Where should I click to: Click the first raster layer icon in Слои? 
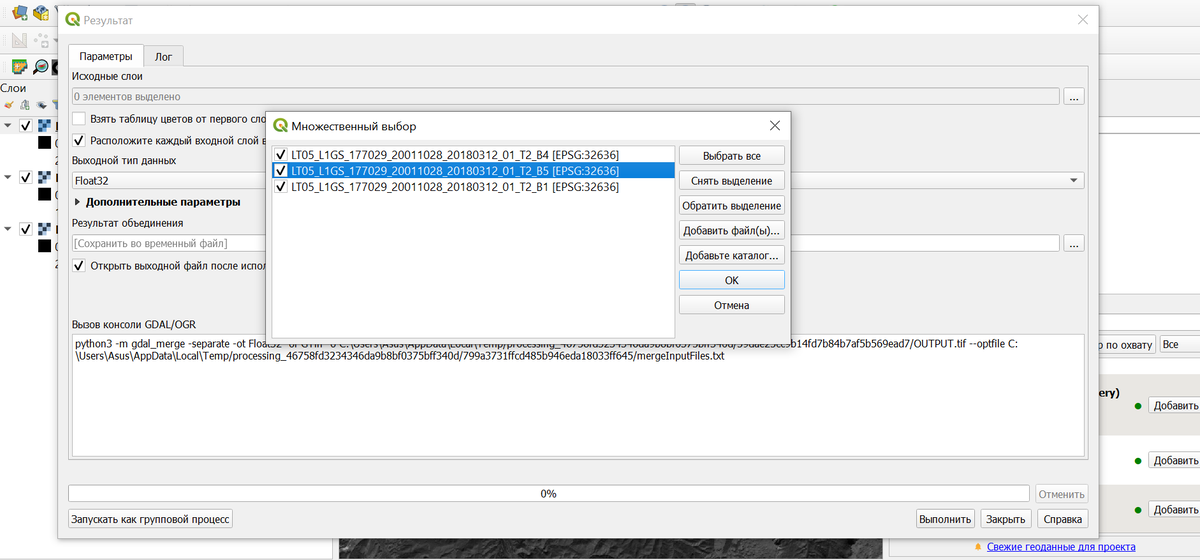pyautogui.click(x=45, y=126)
